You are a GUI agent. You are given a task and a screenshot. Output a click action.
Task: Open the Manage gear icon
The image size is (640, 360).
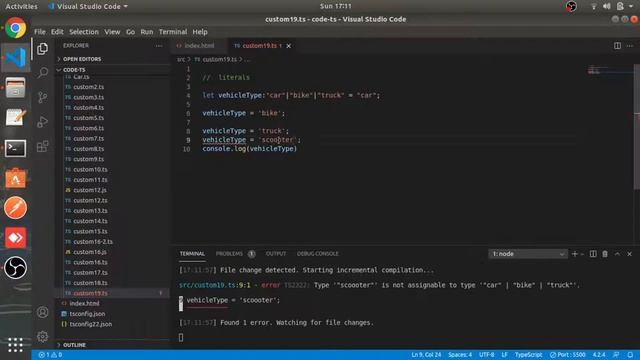pyautogui.click(x=42, y=336)
